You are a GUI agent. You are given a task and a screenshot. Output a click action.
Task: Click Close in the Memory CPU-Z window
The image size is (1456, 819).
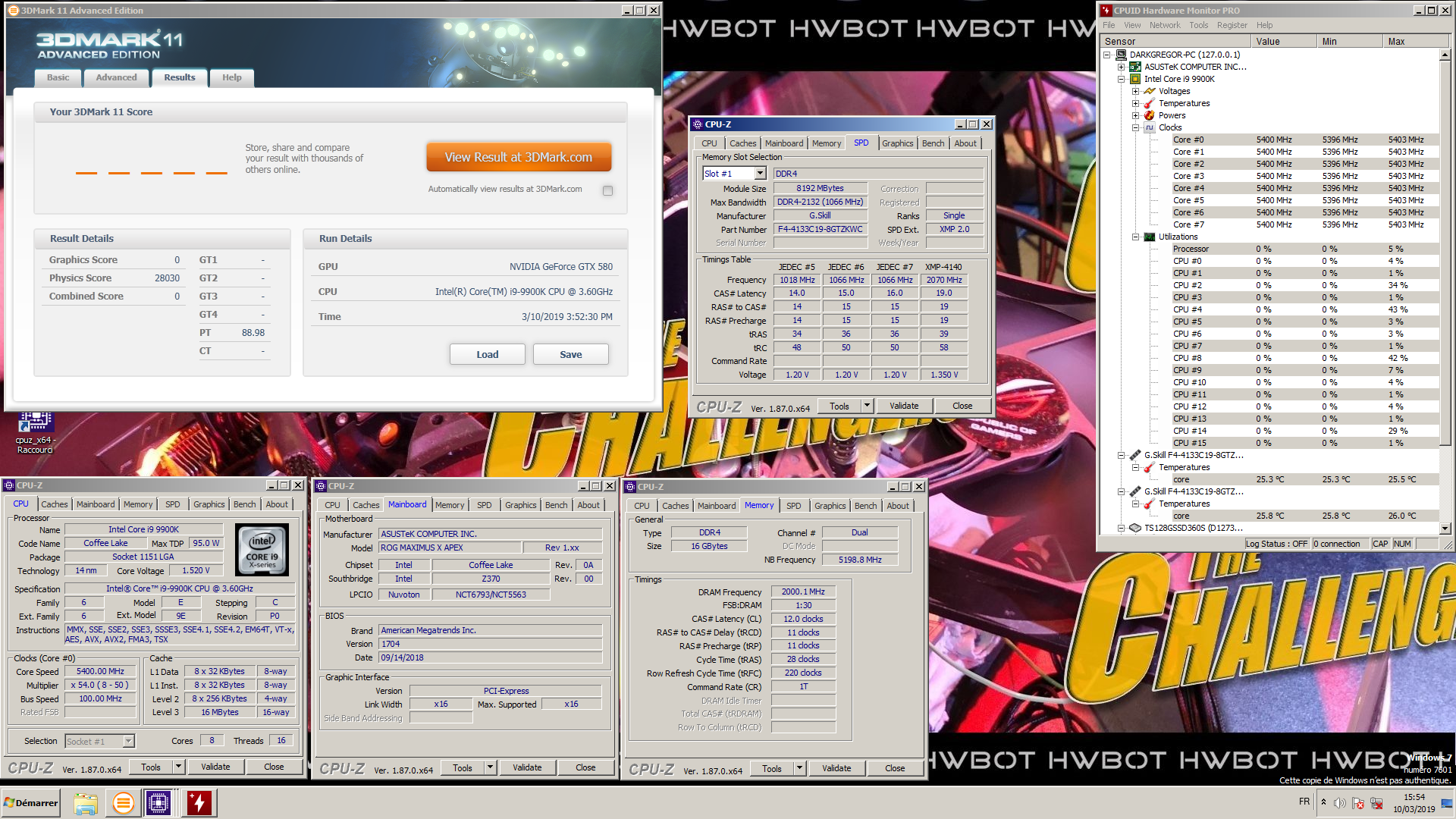895,768
